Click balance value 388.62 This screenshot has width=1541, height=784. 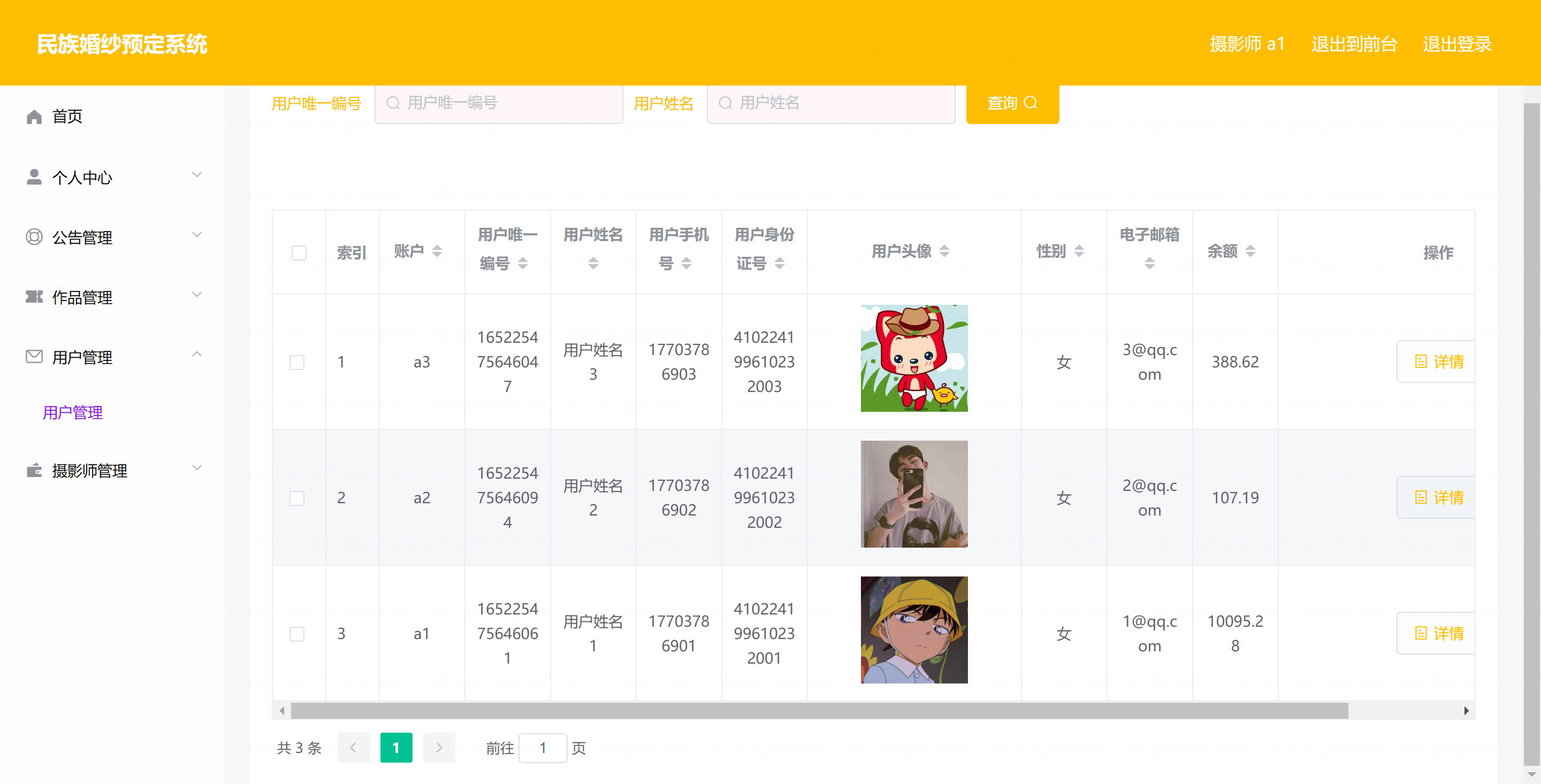(1235, 362)
